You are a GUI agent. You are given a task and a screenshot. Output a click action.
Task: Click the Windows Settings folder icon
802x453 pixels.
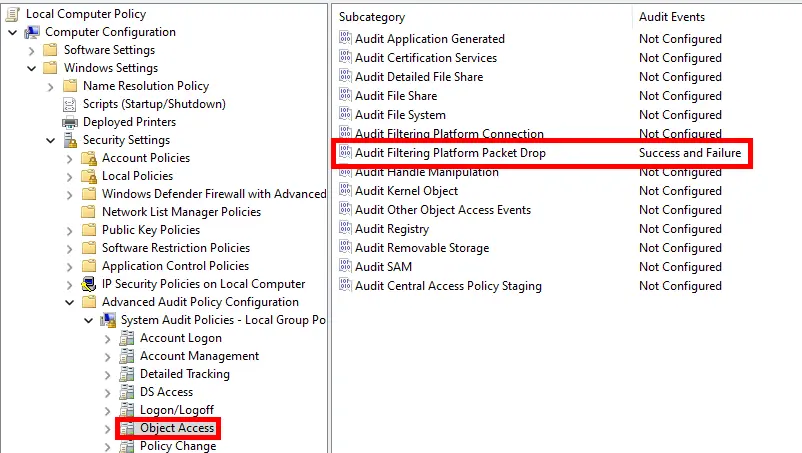pos(50,68)
